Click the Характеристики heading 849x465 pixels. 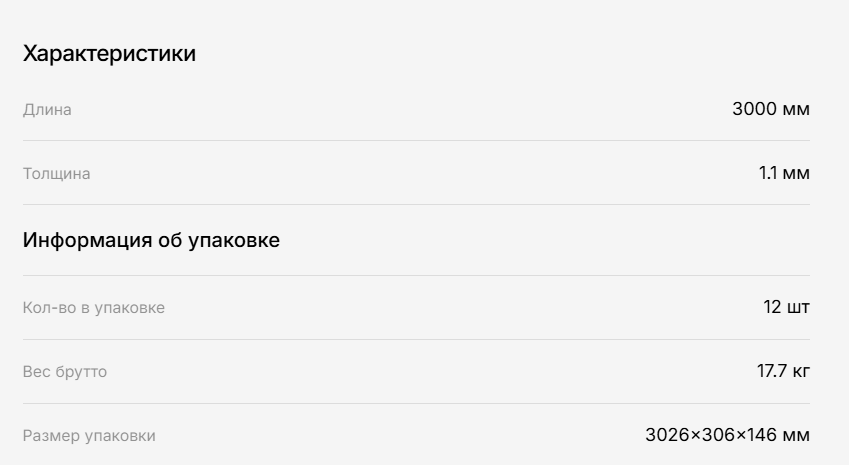coord(109,54)
